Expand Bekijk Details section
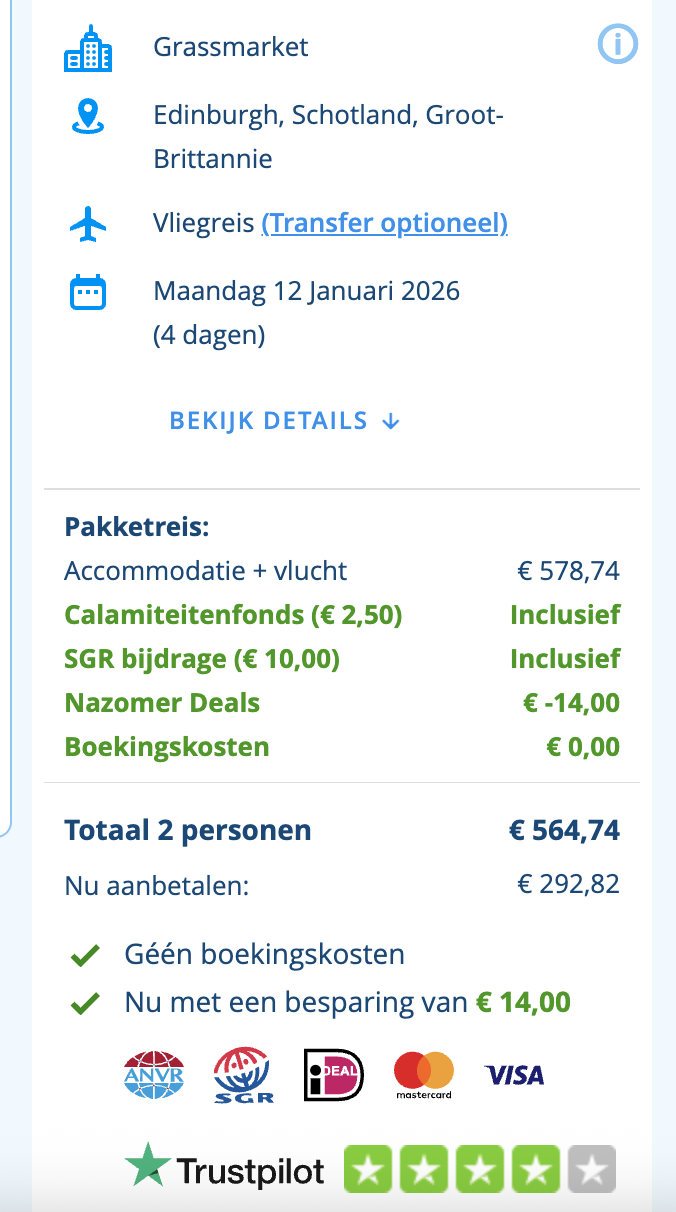 (x=269, y=421)
